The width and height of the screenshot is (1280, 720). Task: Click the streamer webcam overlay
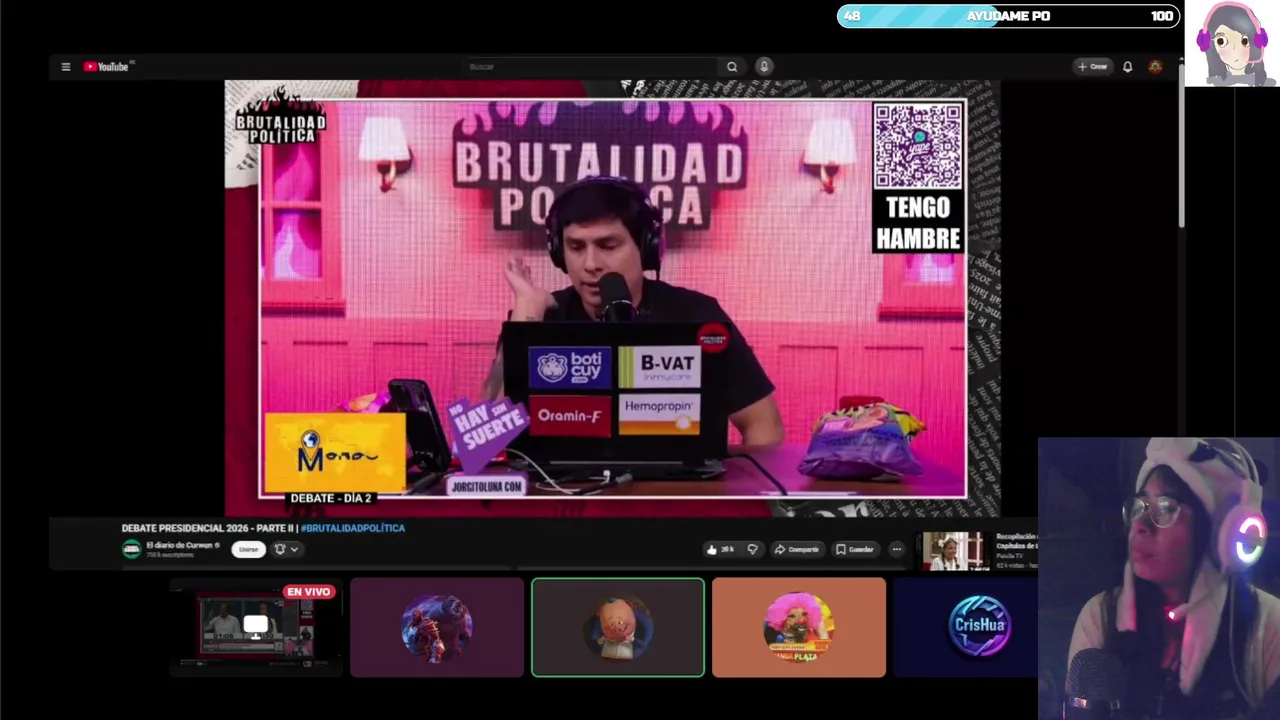pos(1159,579)
